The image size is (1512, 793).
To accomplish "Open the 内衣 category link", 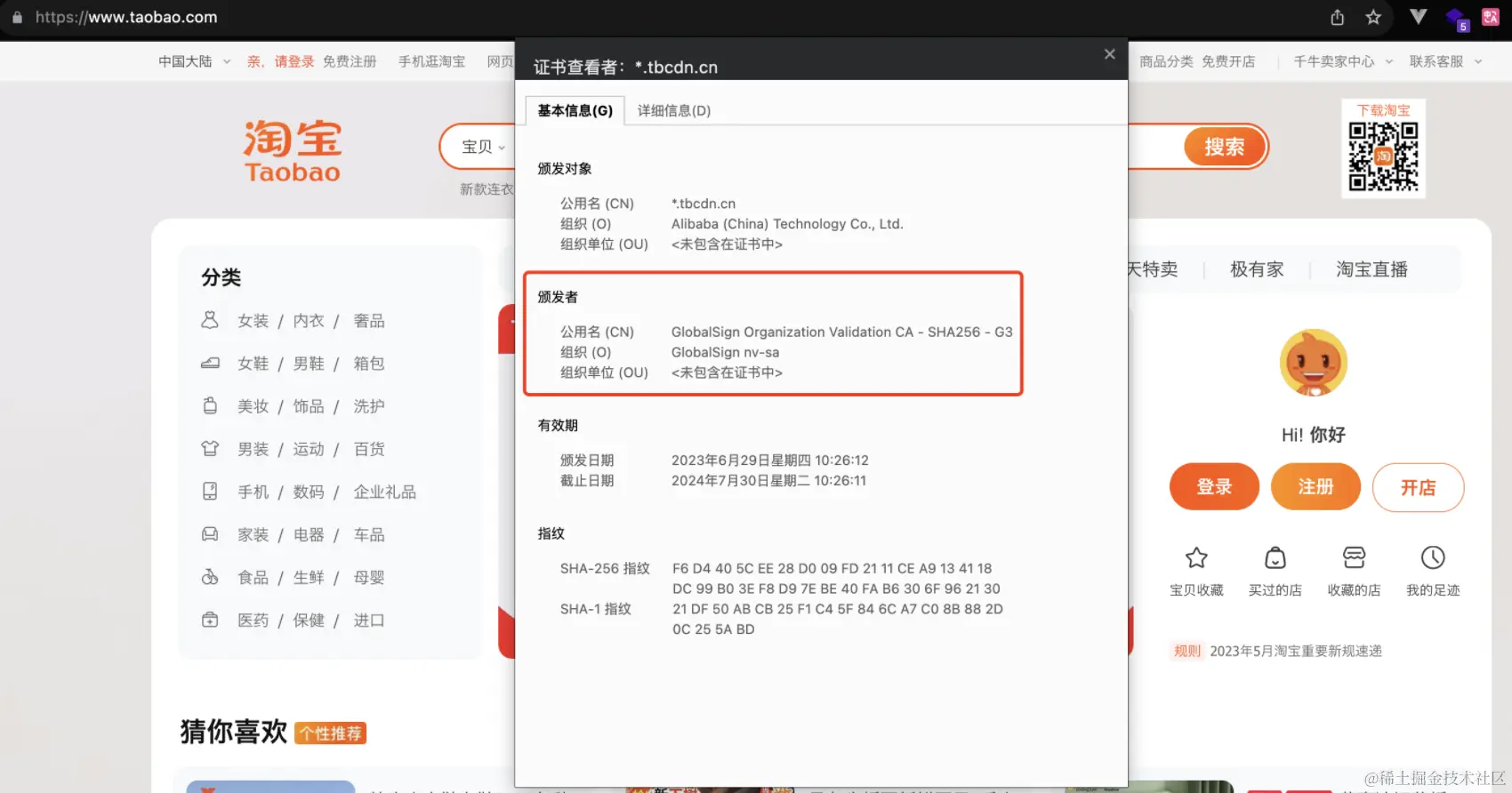I will [309, 320].
